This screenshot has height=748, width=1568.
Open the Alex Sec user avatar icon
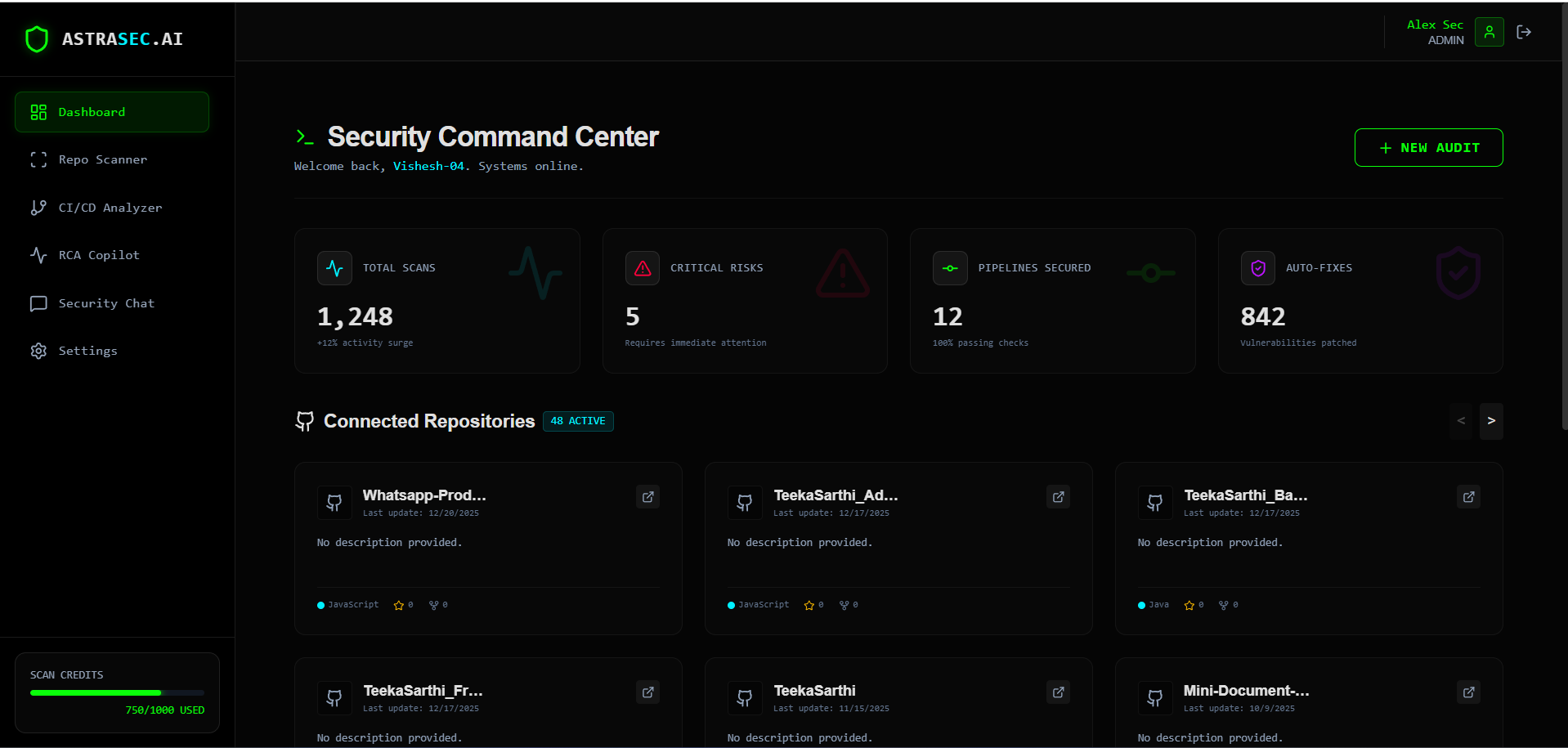[x=1490, y=32]
